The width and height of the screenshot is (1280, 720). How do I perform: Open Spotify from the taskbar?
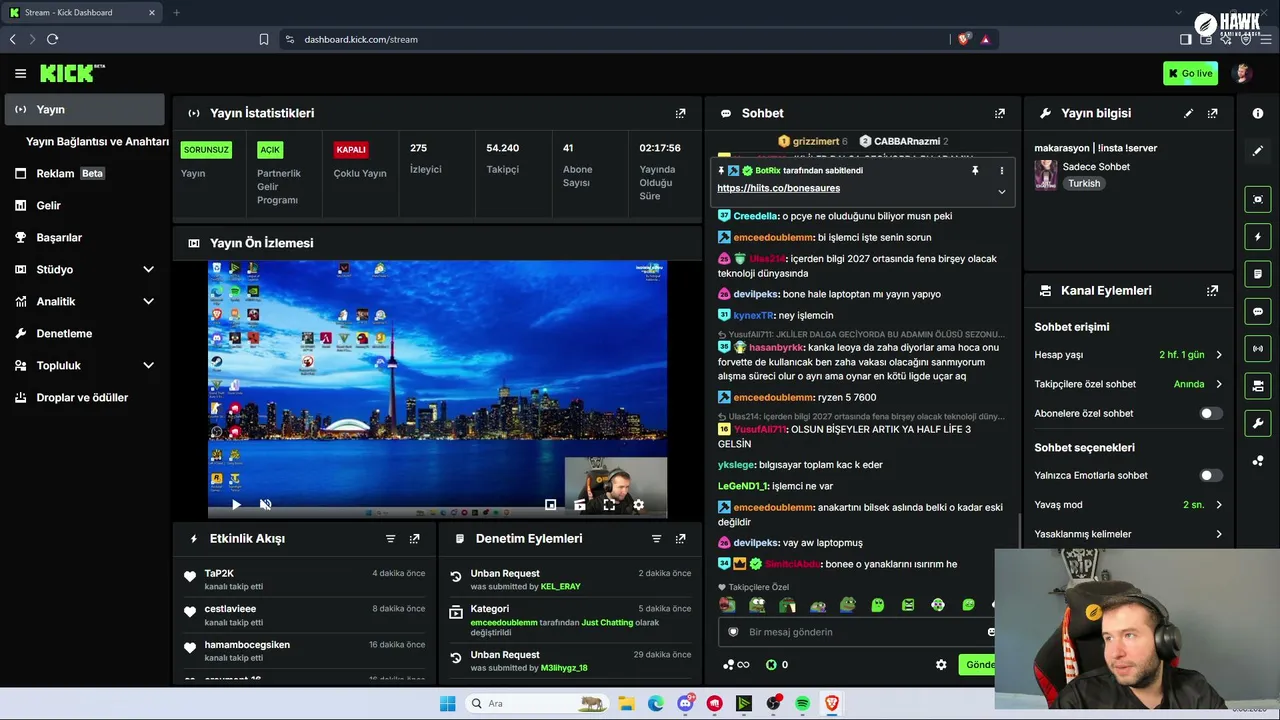click(802, 704)
